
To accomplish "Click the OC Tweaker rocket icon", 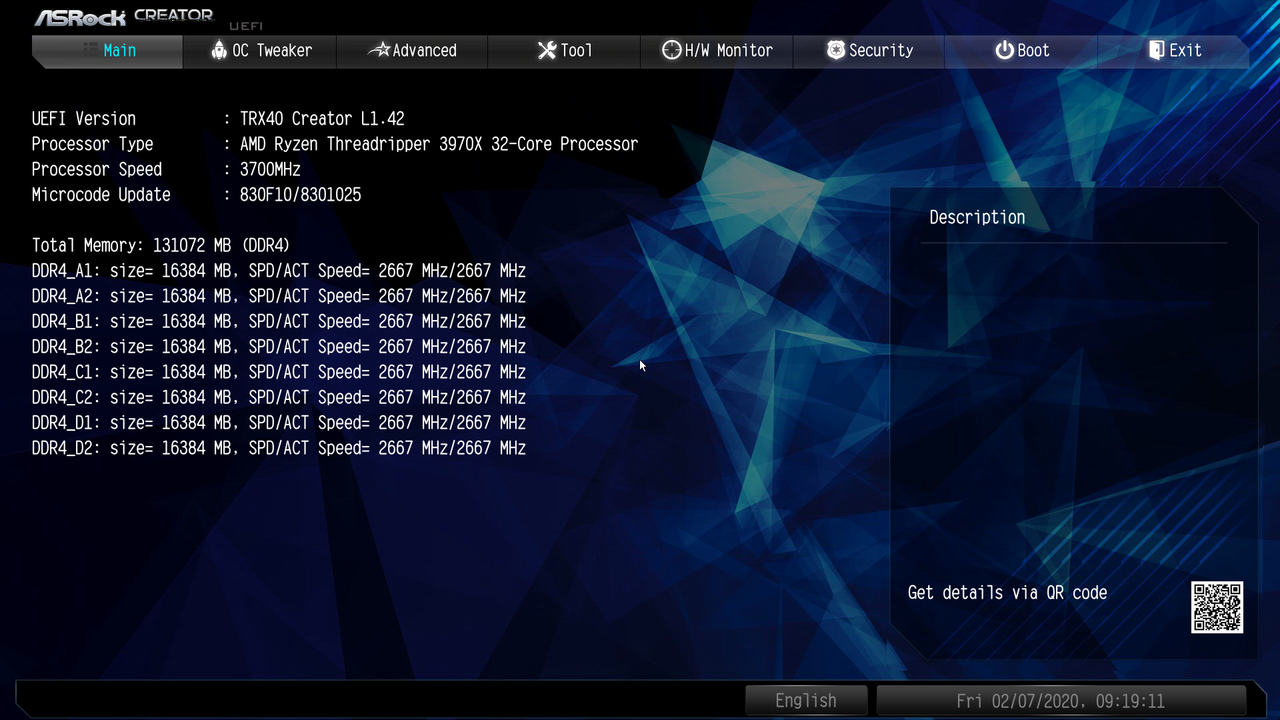I will pyautogui.click(x=219, y=50).
